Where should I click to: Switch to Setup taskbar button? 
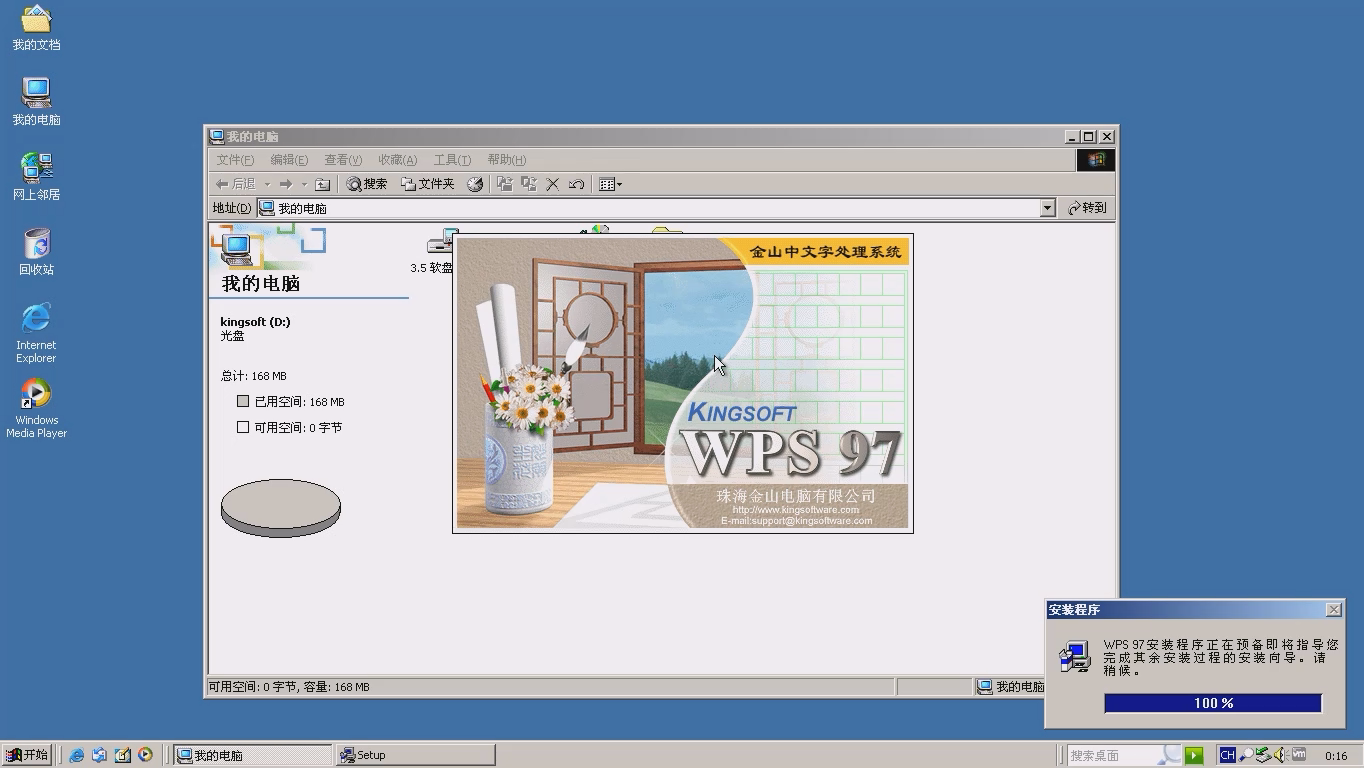click(x=415, y=755)
